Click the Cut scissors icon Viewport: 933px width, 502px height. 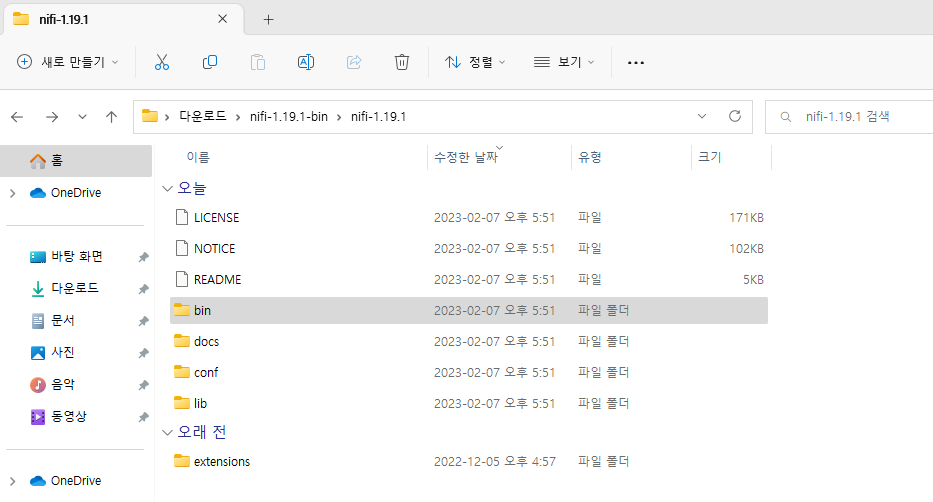[x=162, y=62]
